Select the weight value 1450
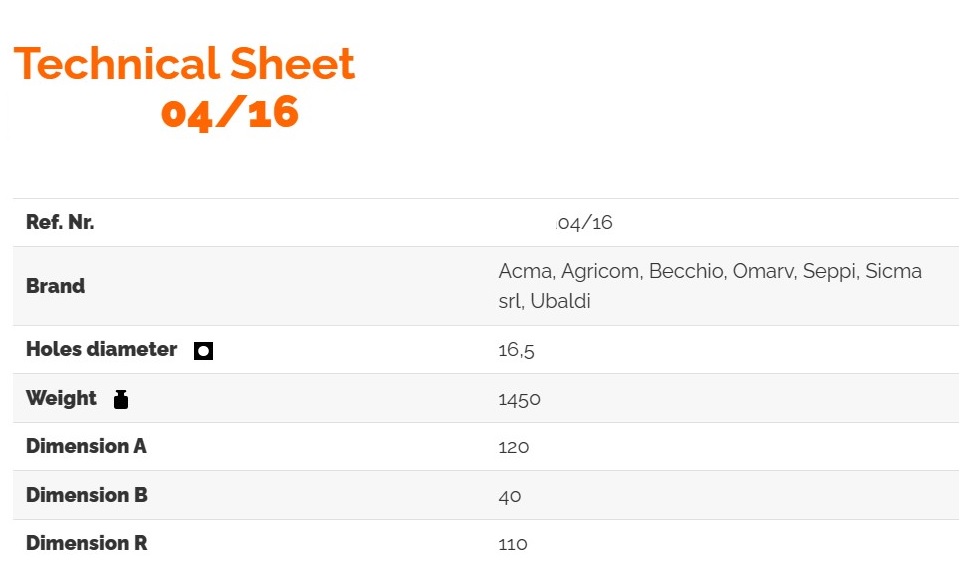 [x=519, y=399]
